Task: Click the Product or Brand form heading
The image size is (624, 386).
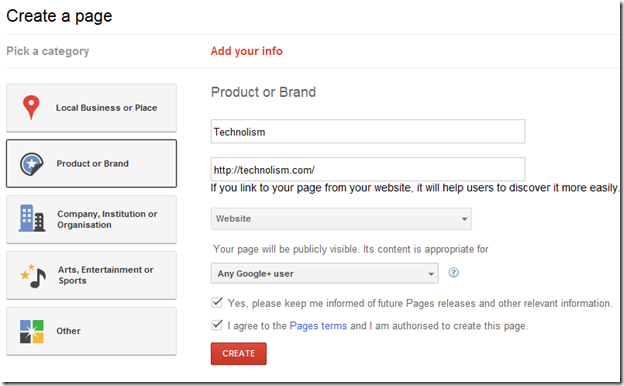Action: (263, 92)
